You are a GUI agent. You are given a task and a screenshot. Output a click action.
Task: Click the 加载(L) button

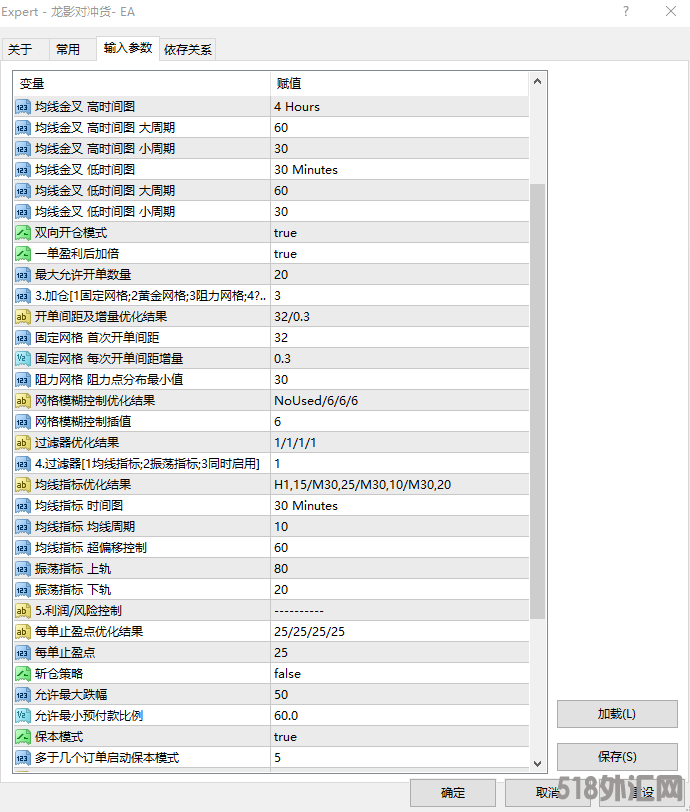tap(617, 714)
